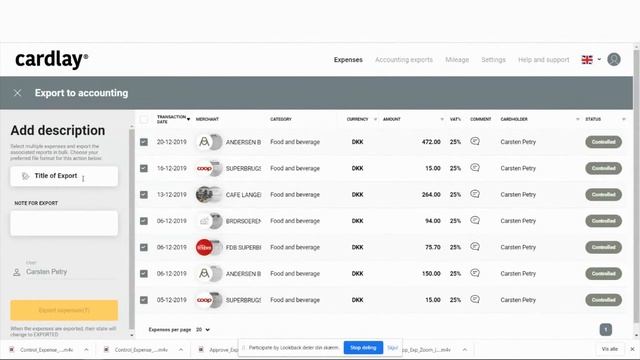This screenshot has height=360, width=640.
Task: Go to page 1 in pagination
Action: click(606, 329)
